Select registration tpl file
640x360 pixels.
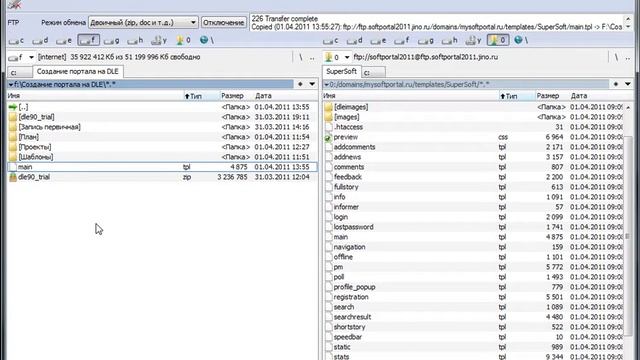(473, 297)
